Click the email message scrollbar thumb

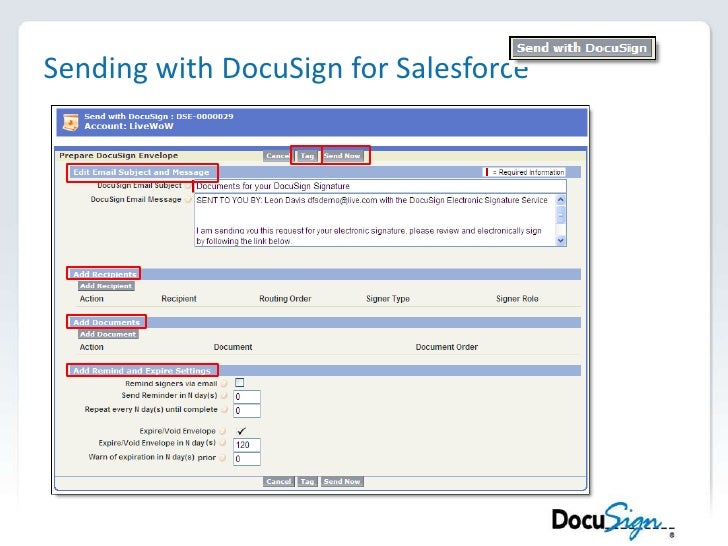point(561,215)
